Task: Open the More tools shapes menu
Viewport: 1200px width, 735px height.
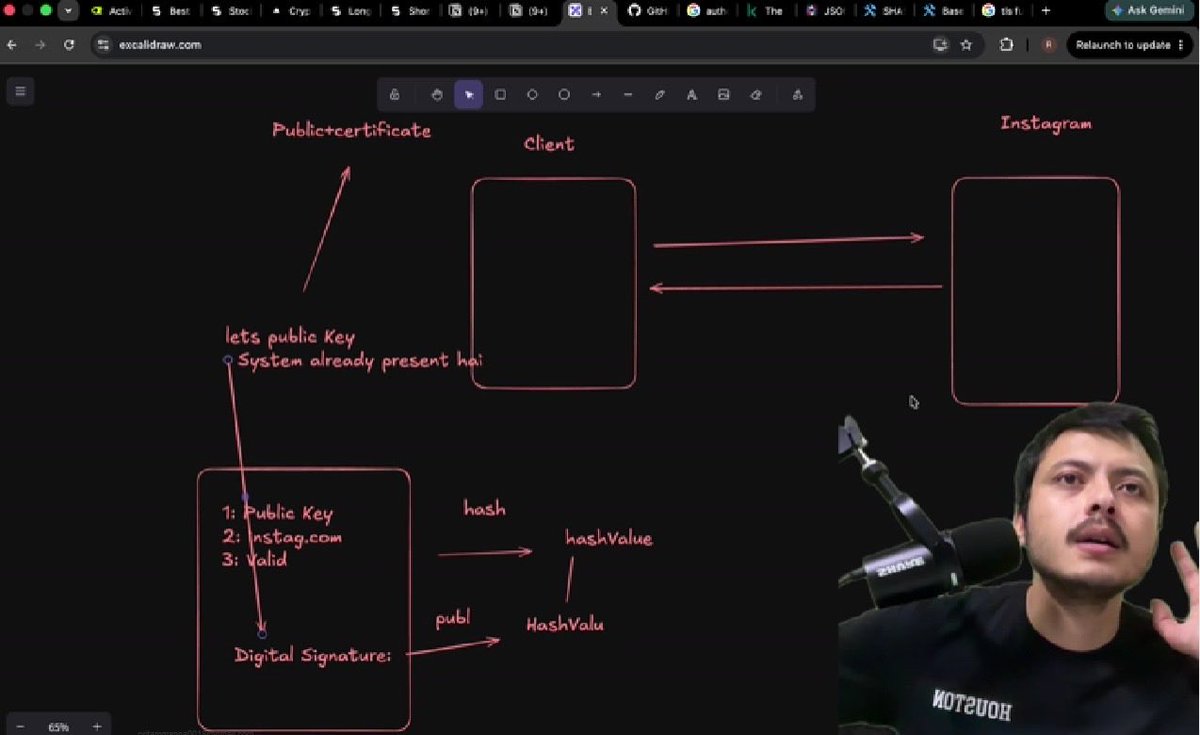Action: [797, 95]
